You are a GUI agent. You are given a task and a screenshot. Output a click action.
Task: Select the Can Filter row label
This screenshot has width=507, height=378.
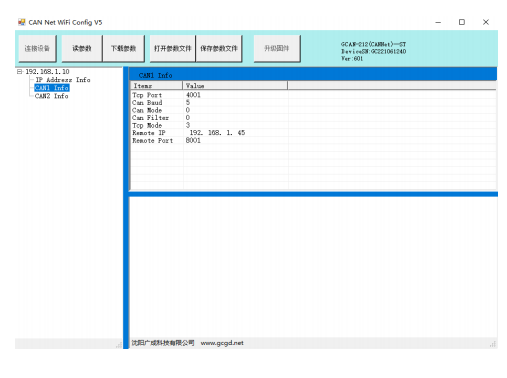(150, 118)
